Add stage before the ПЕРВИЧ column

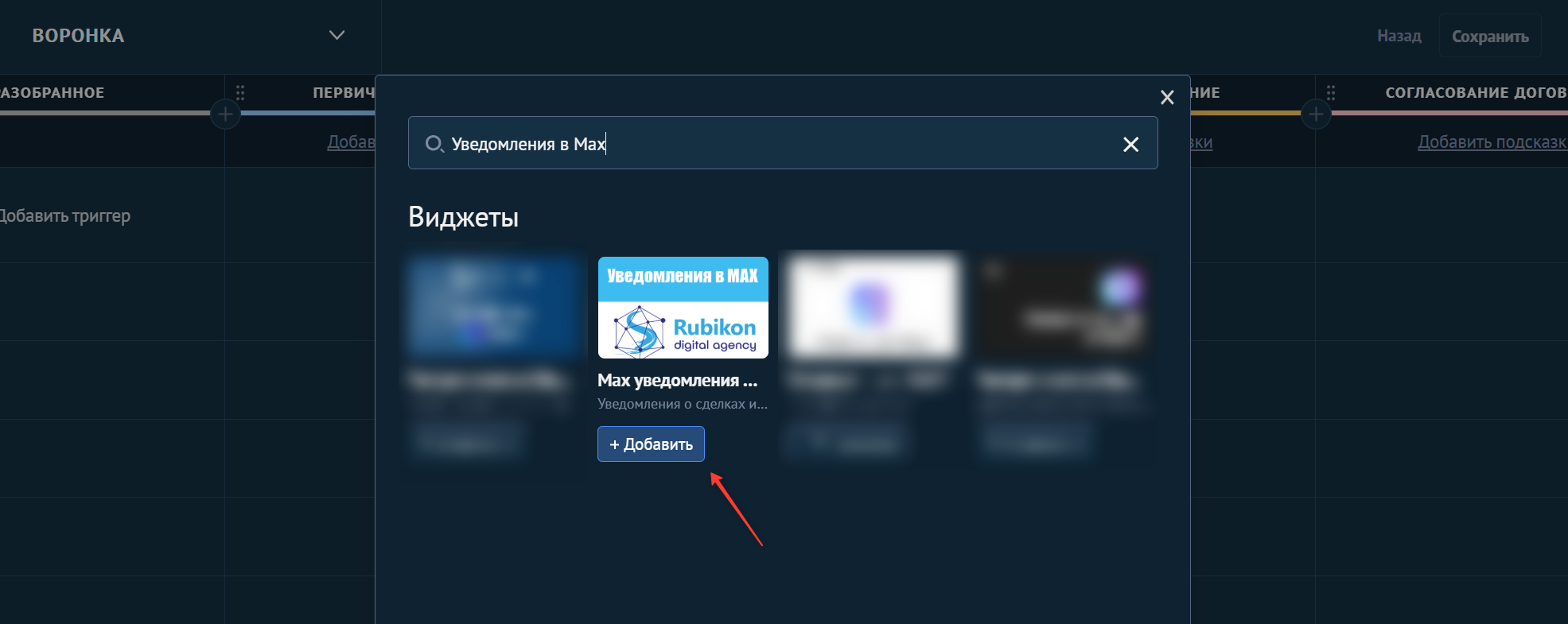pos(225,114)
